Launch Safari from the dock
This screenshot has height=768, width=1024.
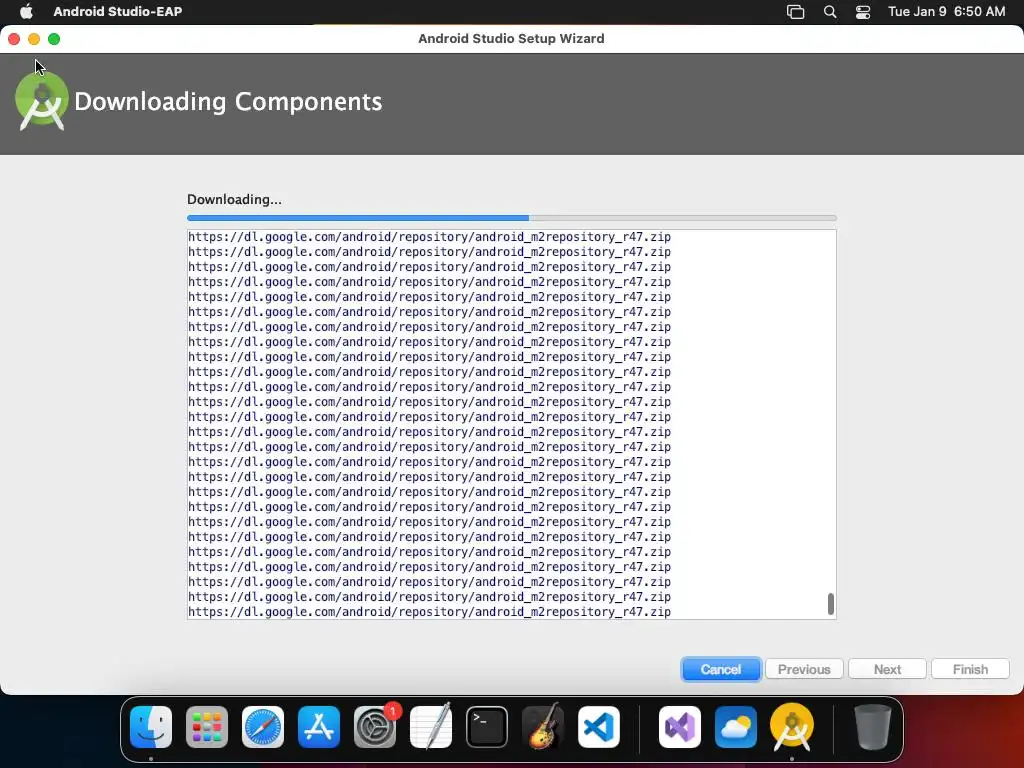click(x=263, y=727)
